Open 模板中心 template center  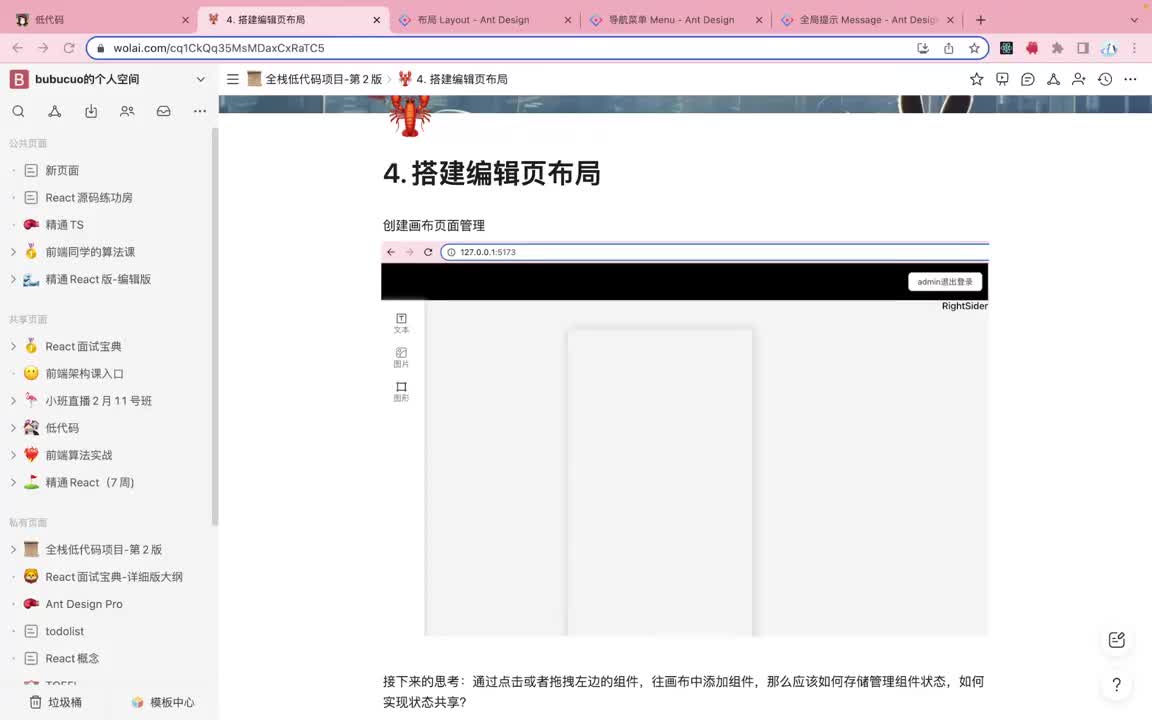tap(162, 702)
